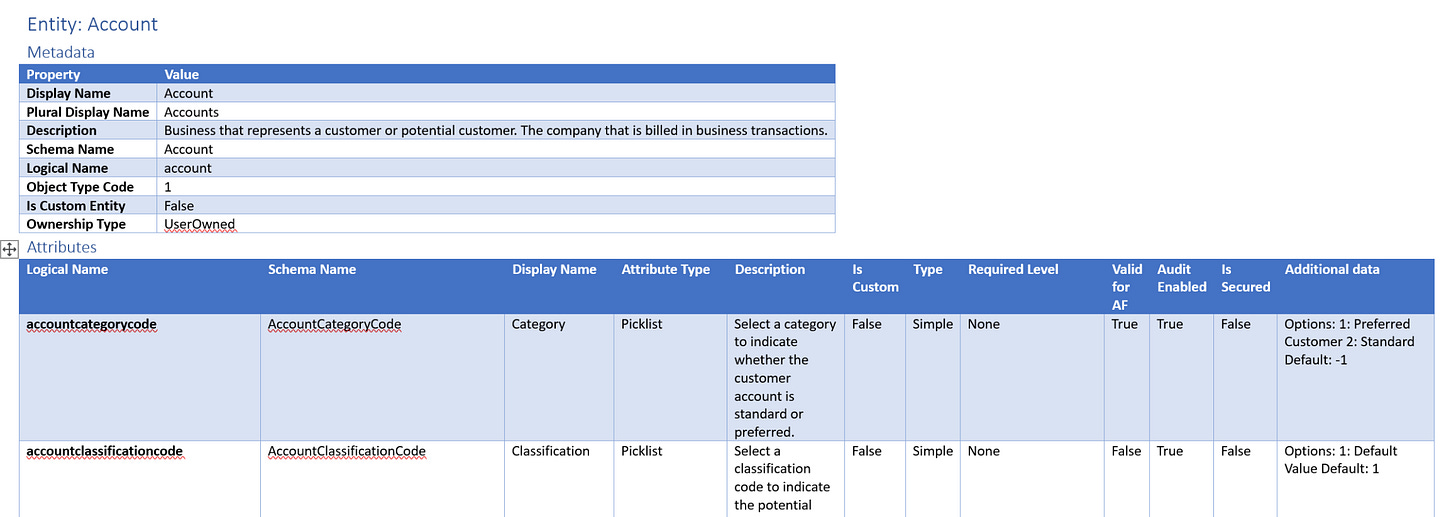Click 'Picklist' in the accountcategorycode row
1456x517 pixels.
[x=641, y=324]
